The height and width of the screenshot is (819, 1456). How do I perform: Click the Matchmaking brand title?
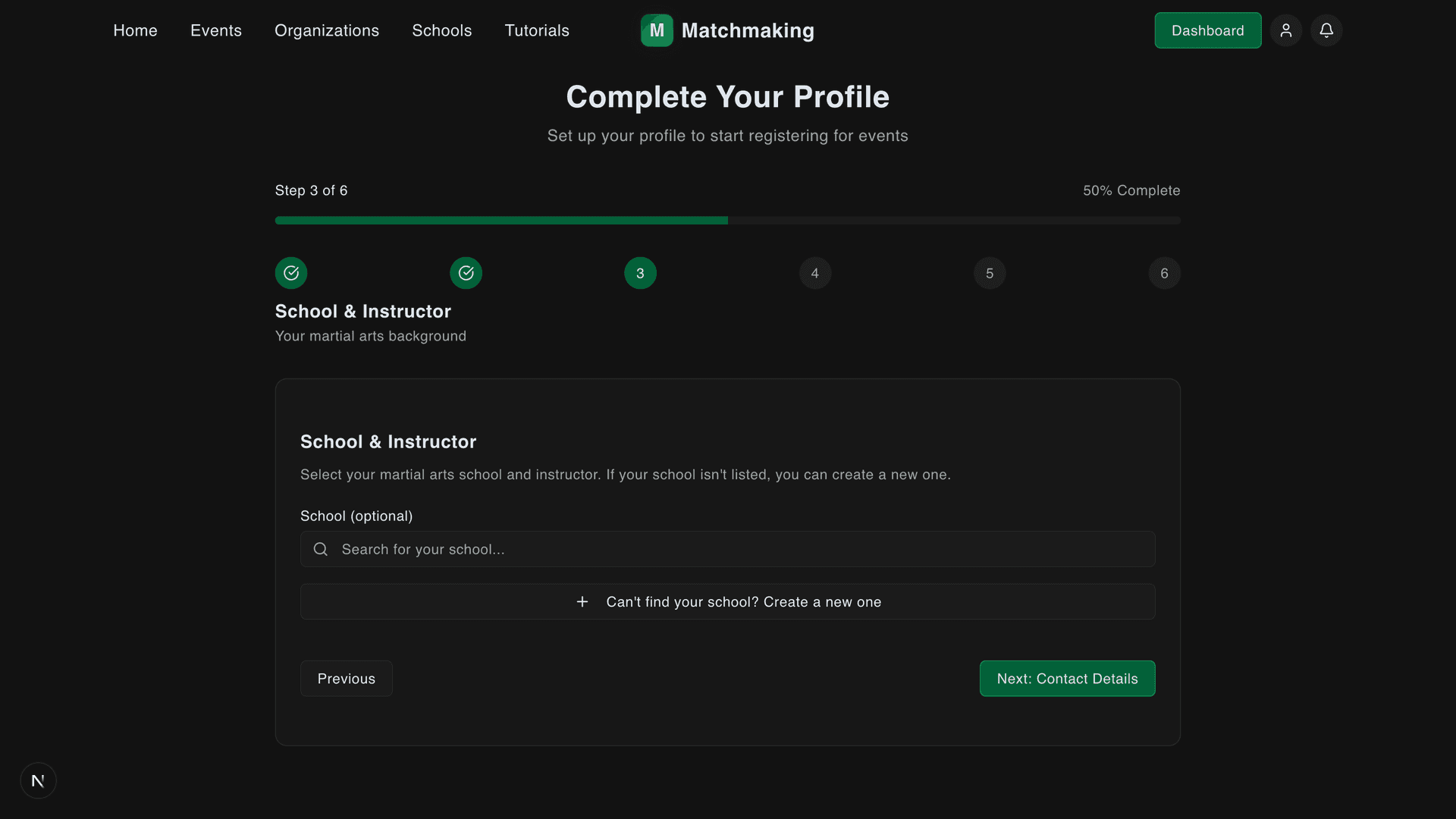click(x=748, y=30)
